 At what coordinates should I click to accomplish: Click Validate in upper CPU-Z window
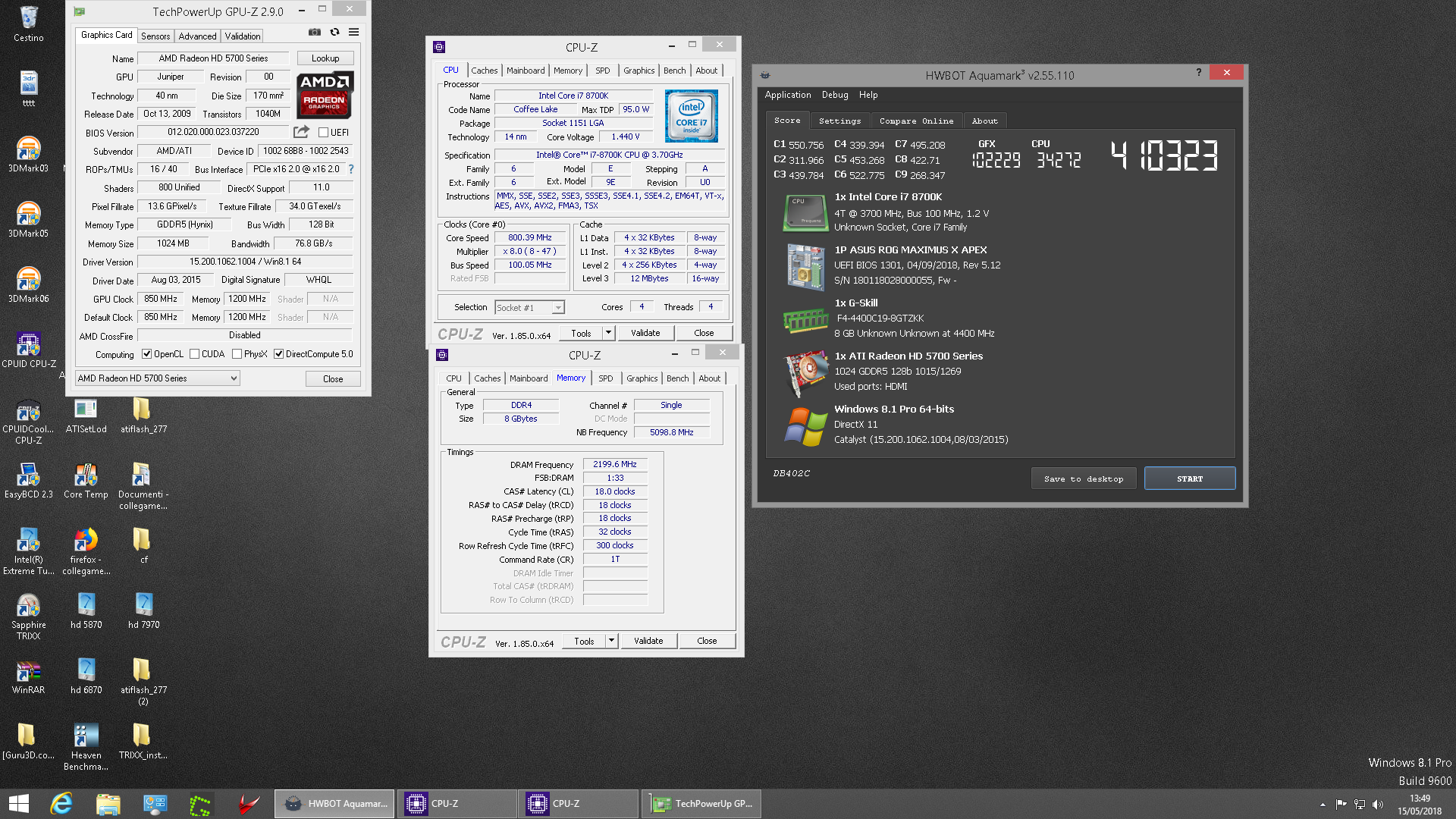tap(645, 333)
